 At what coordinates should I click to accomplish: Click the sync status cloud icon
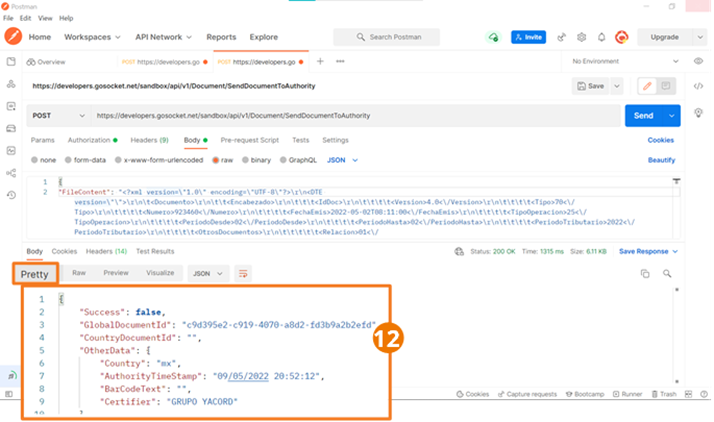point(493,37)
